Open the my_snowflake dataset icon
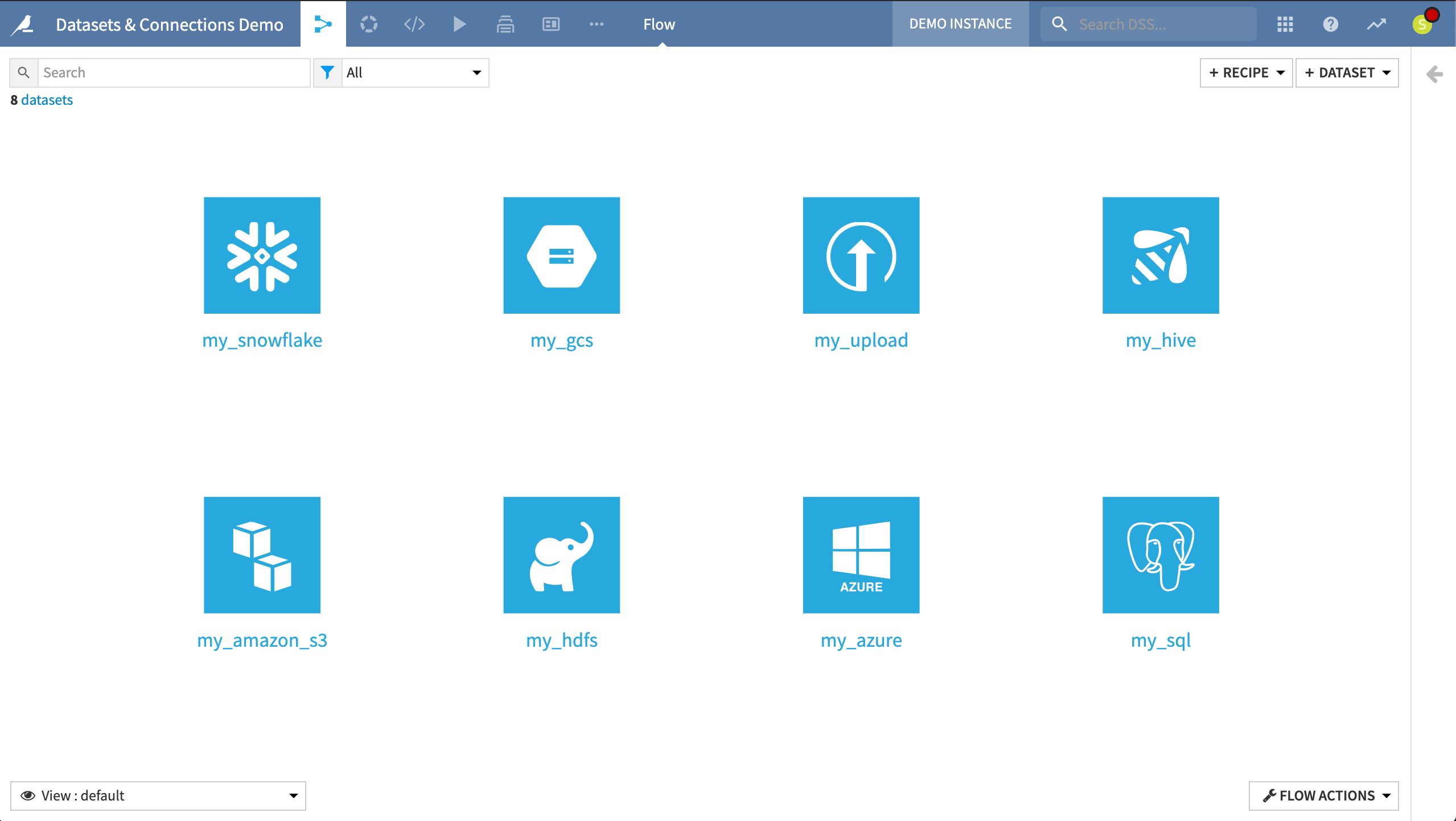1456x821 pixels. (x=262, y=255)
